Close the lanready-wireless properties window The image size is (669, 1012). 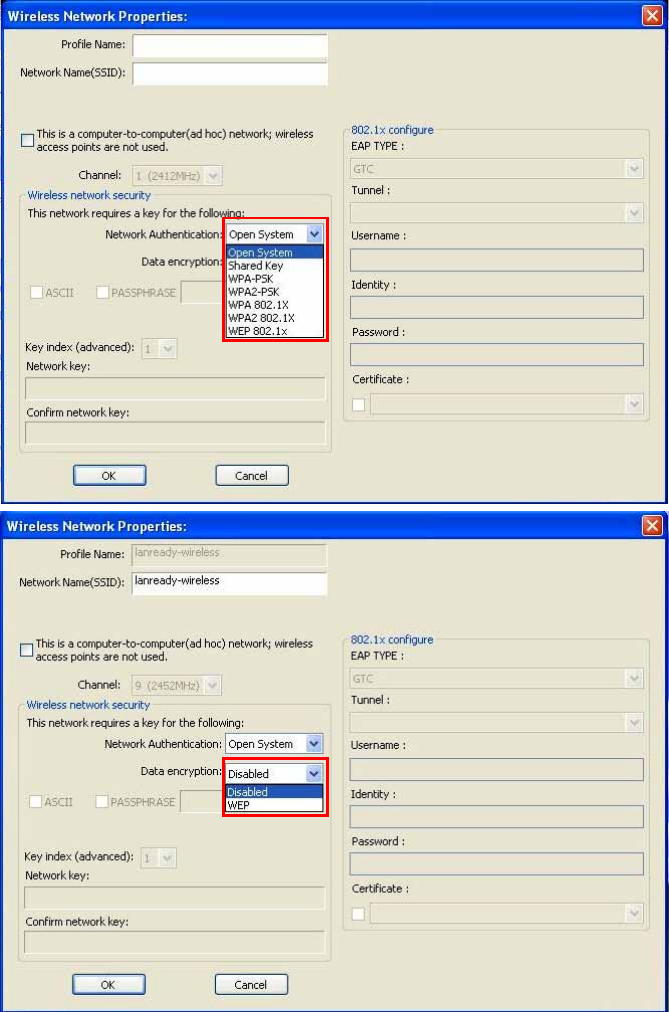(652, 525)
